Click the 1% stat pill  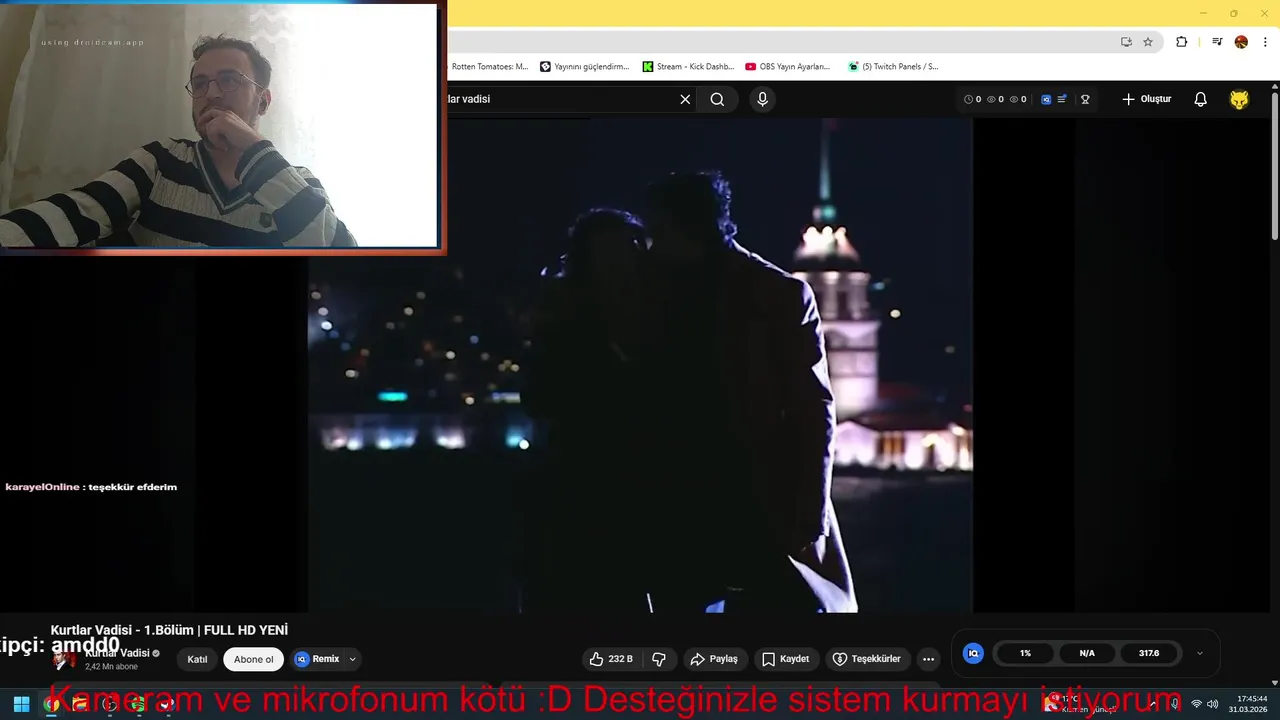pyautogui.click(x=1025, y=653)
